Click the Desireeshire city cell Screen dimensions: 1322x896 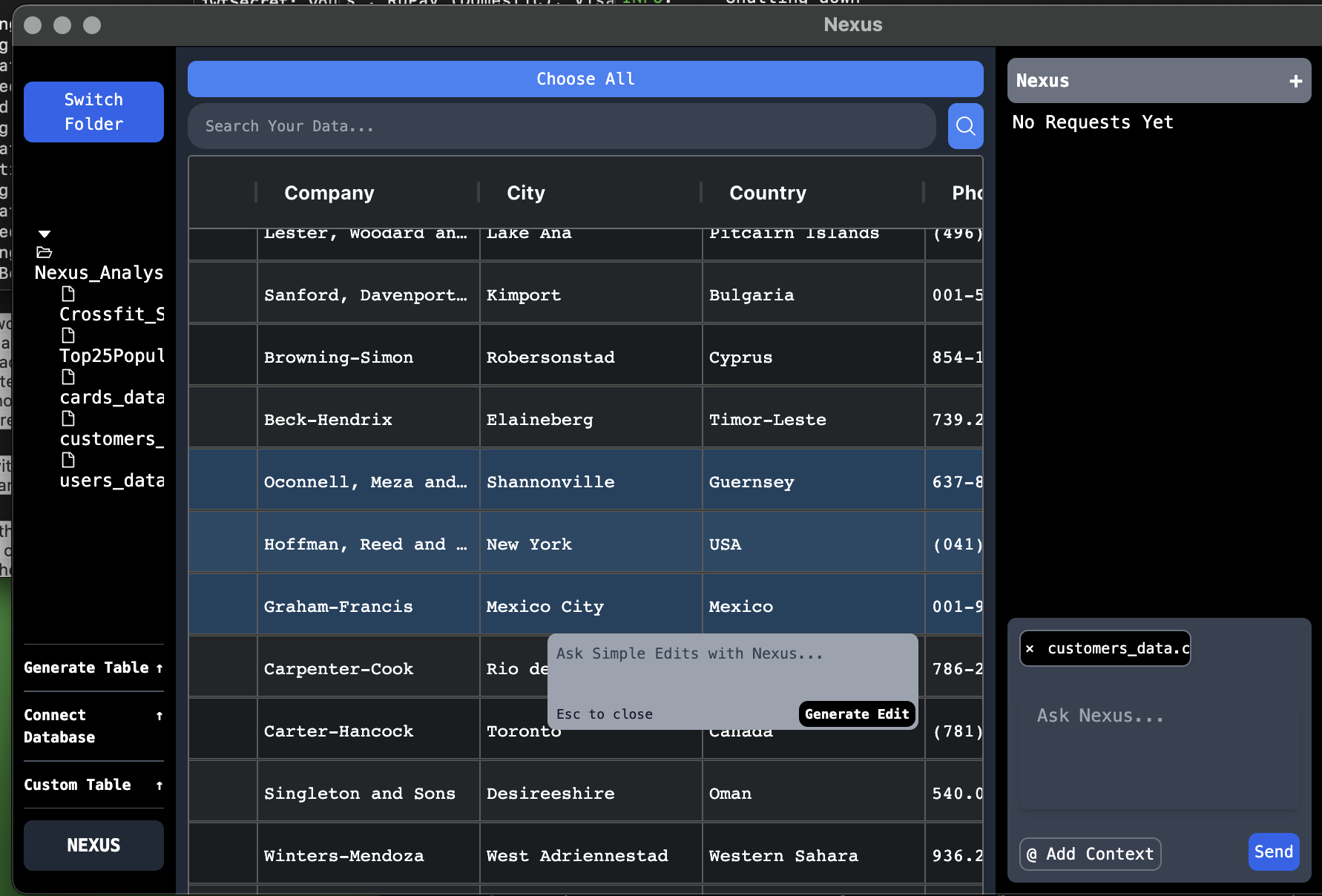591,793
